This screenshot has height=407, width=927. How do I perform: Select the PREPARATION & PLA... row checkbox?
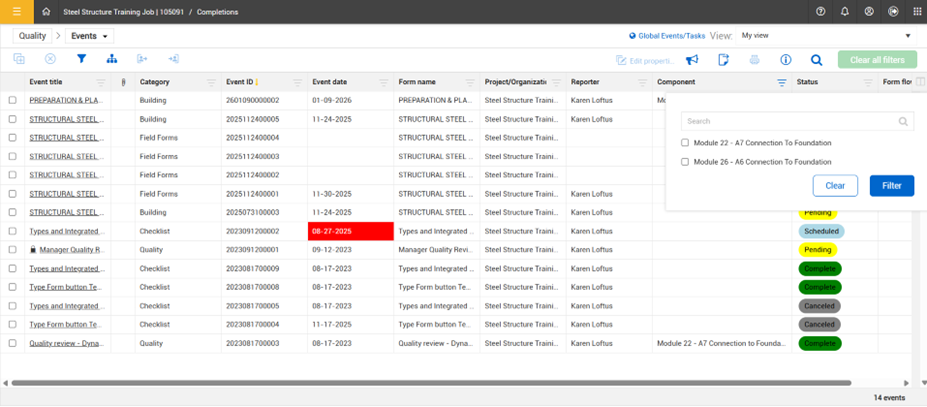click(x=13, y=100)
